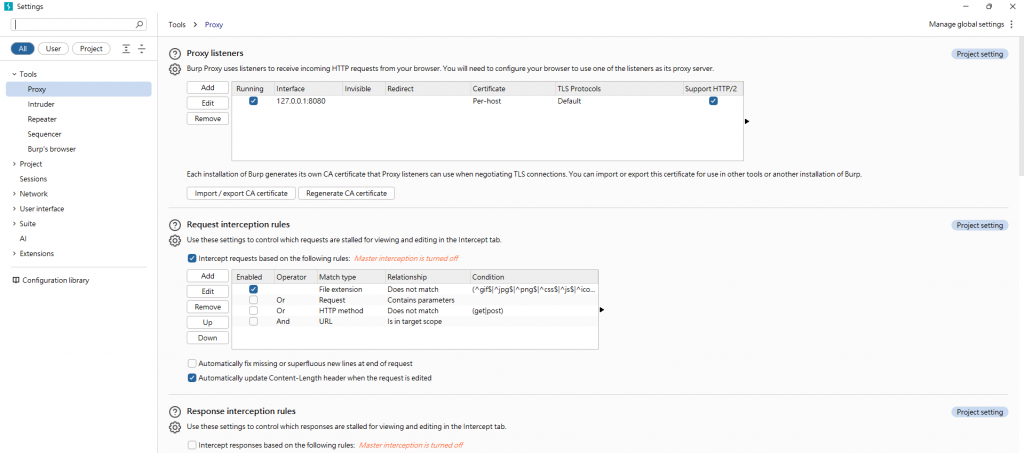Click the Certificate column header

point(511,89)
